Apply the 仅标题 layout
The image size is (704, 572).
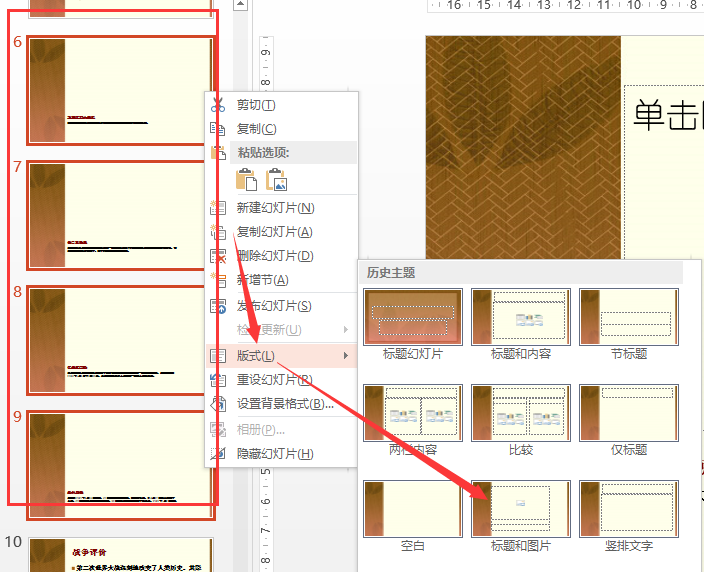[629, 413]
